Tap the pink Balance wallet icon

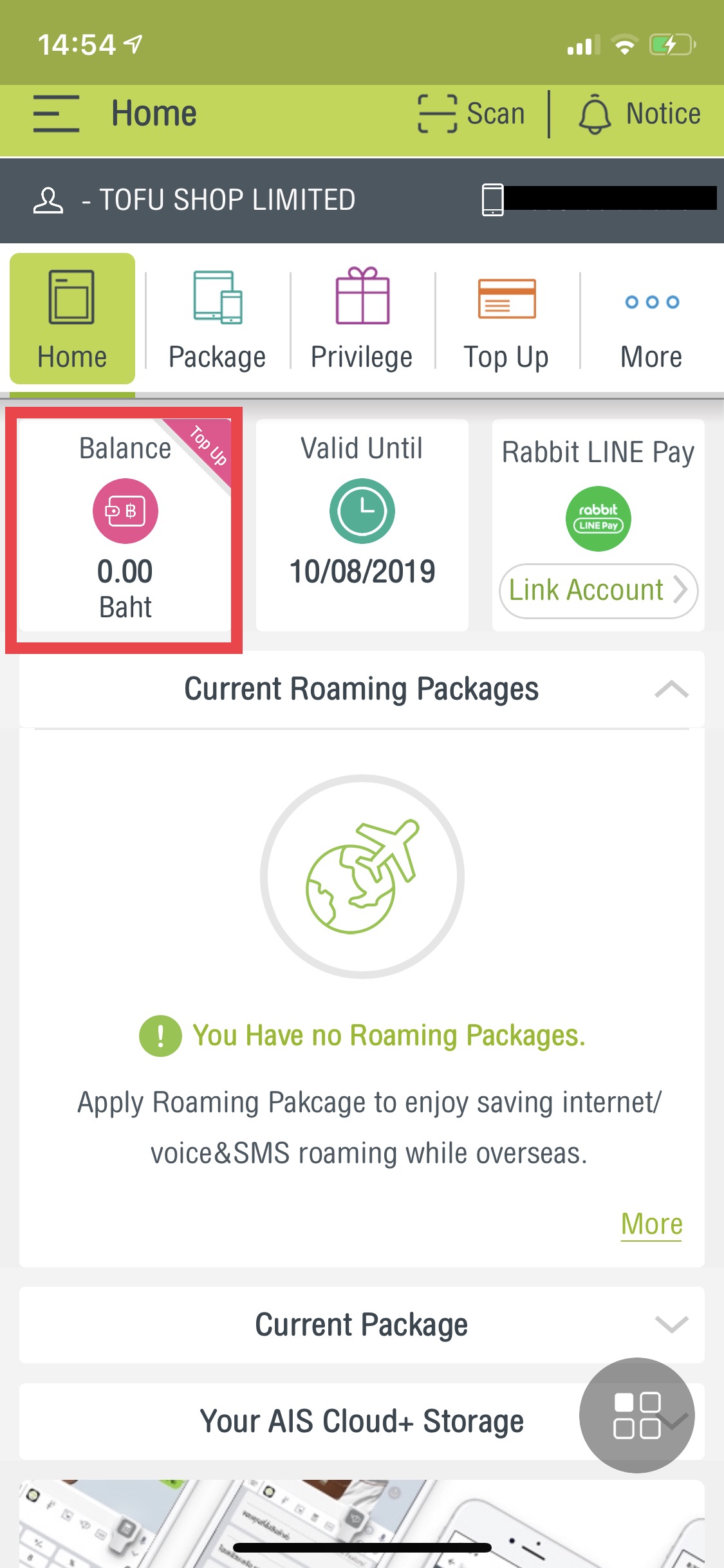(x=125, y=511)
